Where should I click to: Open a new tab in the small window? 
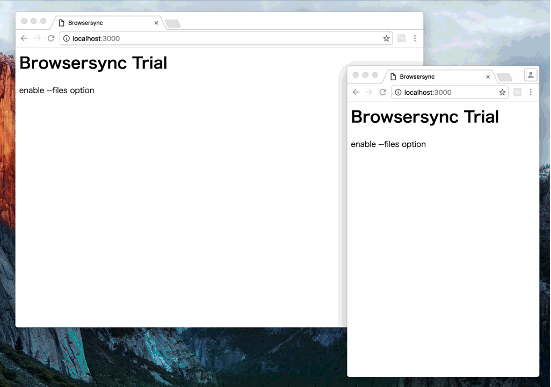(505, 77)
